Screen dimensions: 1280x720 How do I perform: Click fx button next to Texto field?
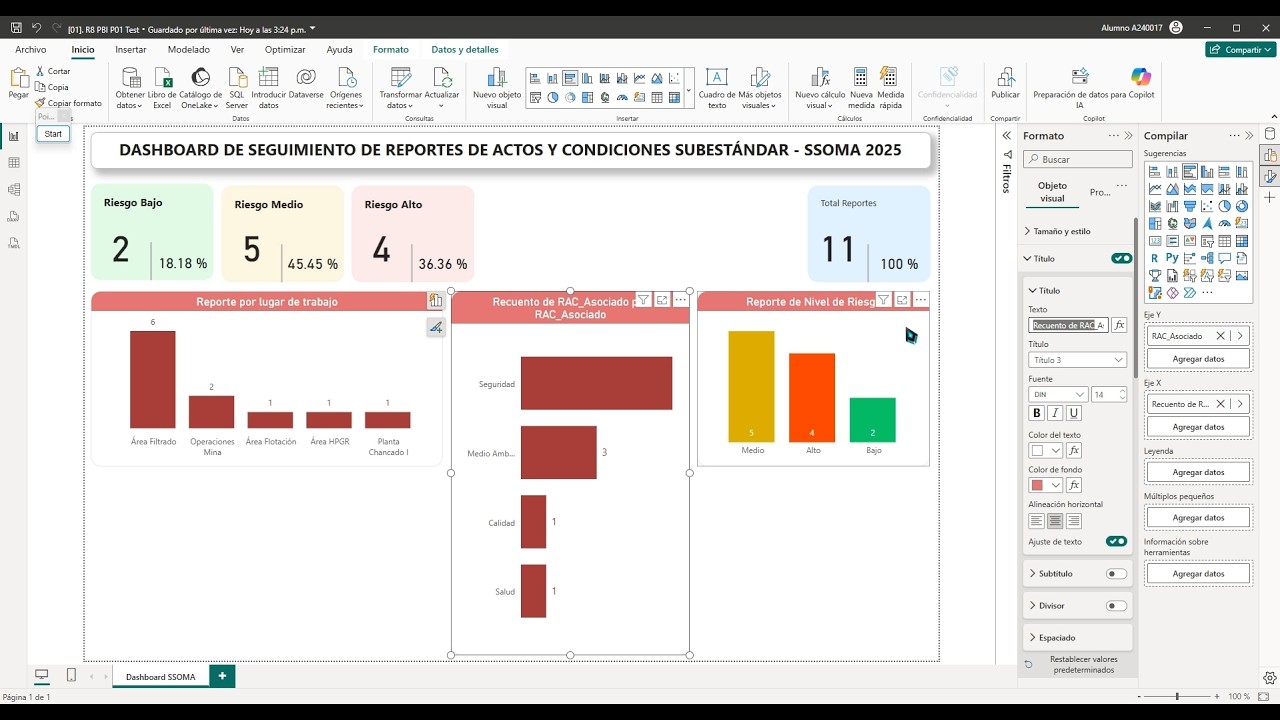(1119, 325)
